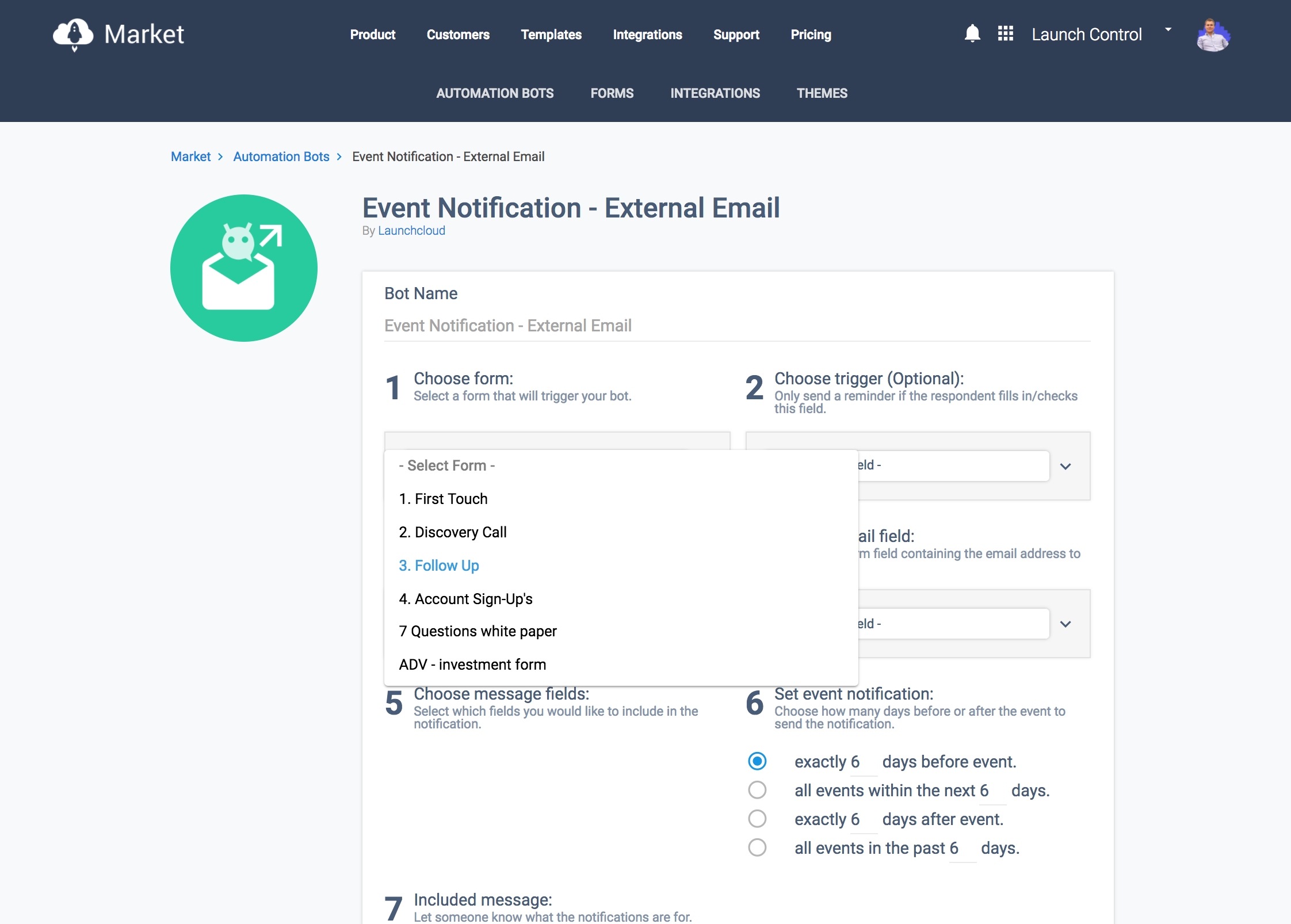
Task: Select 'exactly 6 days before event' option
Action: pos(757,761)
